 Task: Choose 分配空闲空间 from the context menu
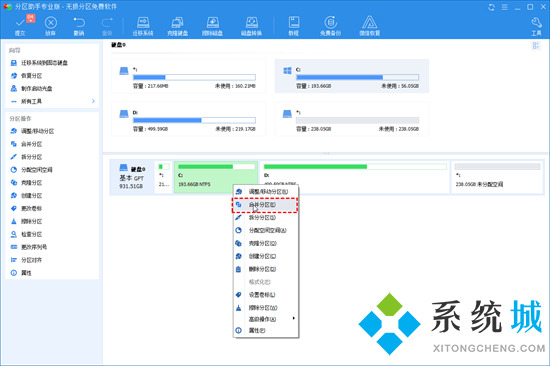point(266,231)
